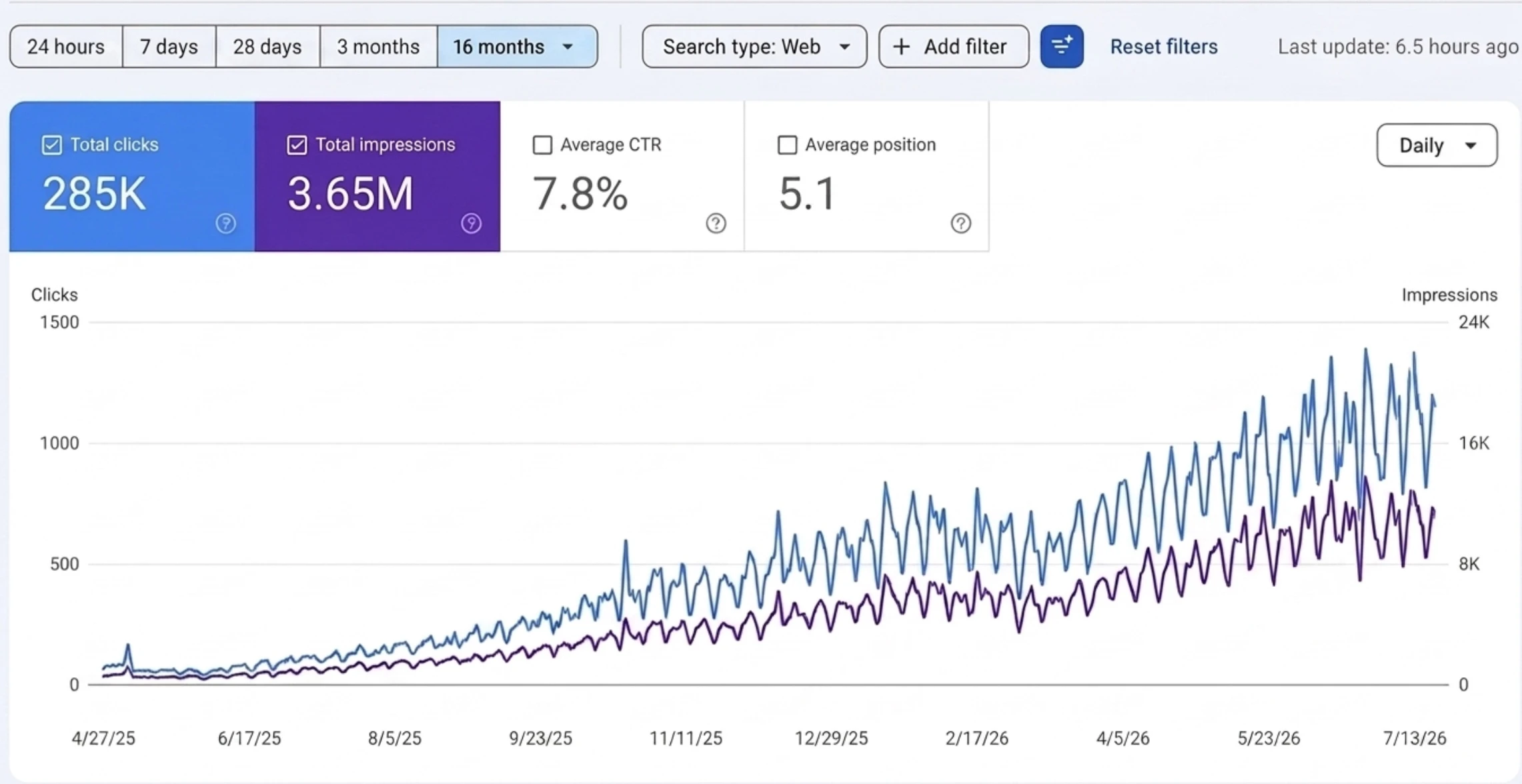1522x784 pixels.
Task: Expand the 16 months date range arrow
Action: [568, 47]
